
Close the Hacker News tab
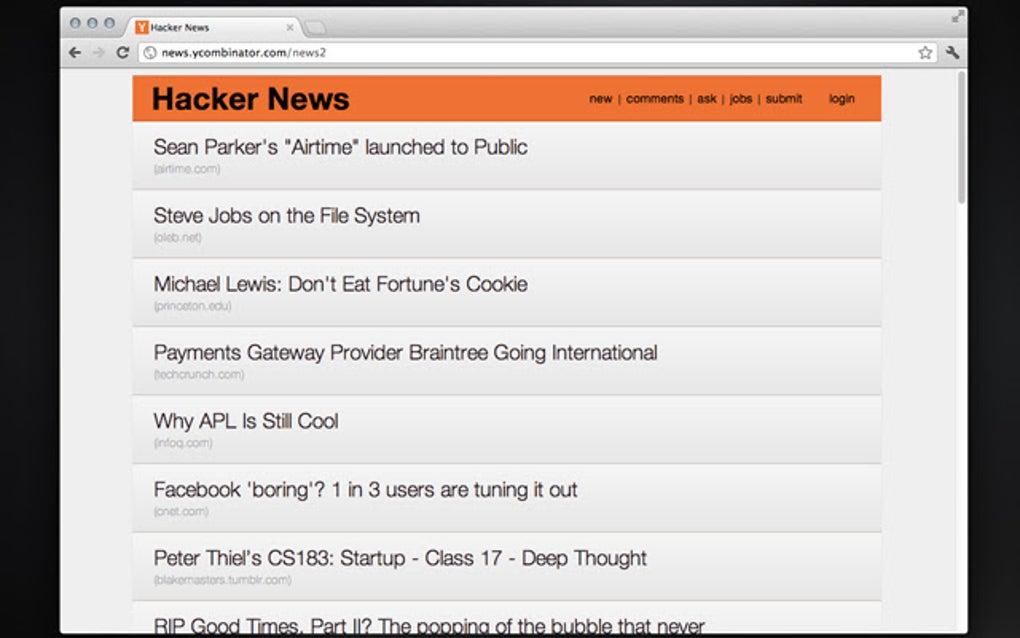[290, 27]
